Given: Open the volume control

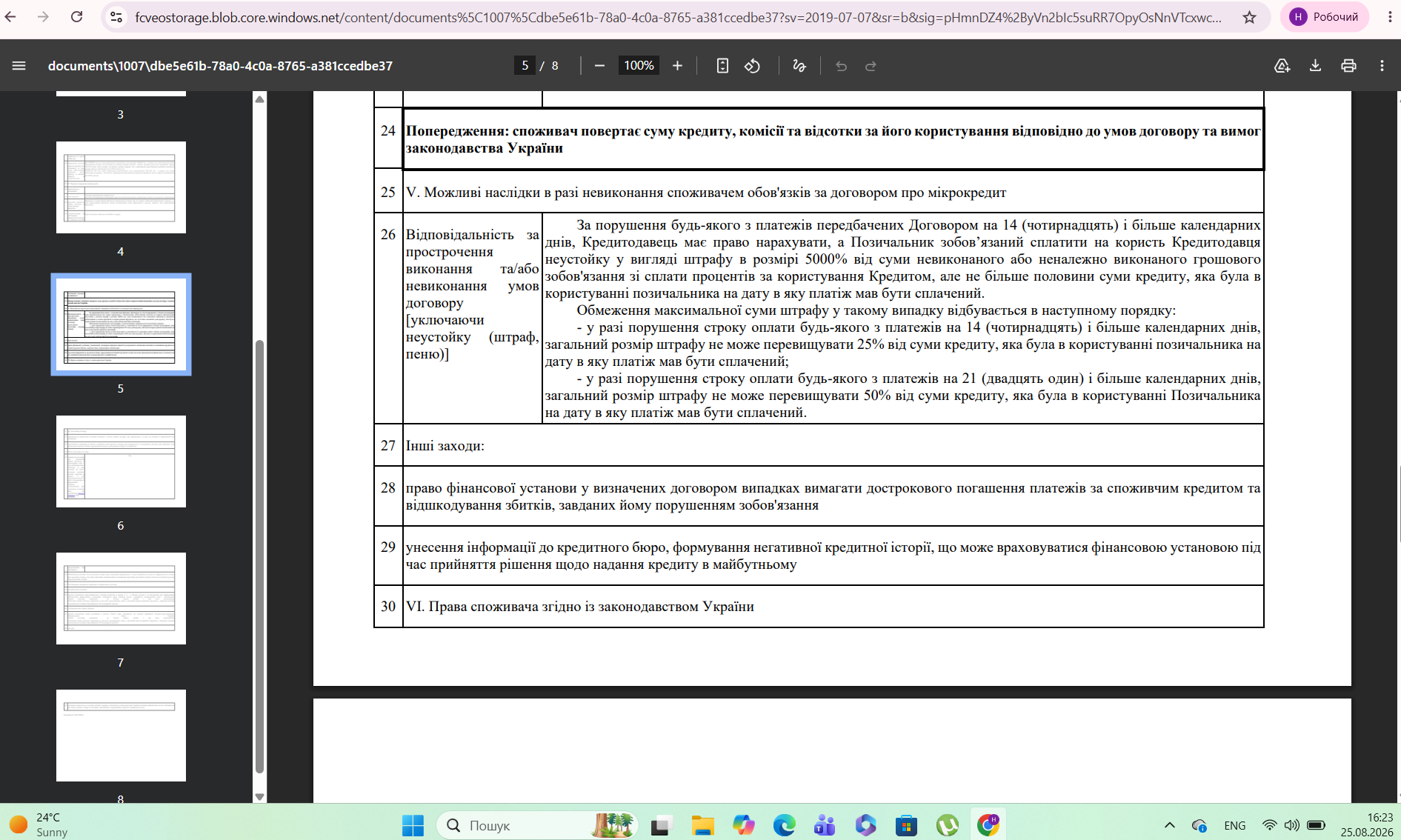Looking at the screenshot, I should tap(1292, 825).
